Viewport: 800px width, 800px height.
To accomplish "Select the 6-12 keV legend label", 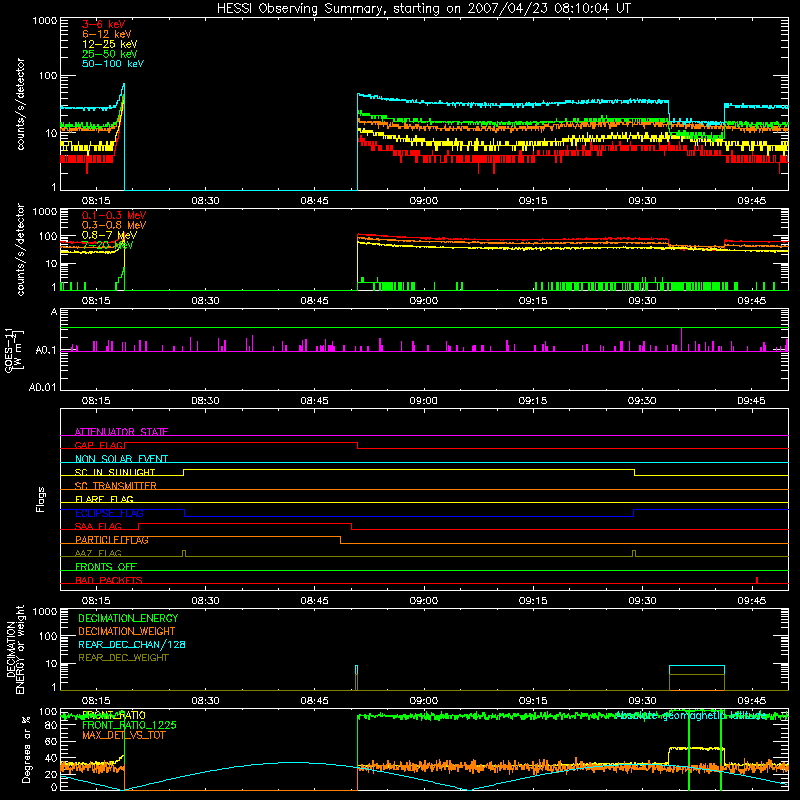I will (x=107, y=34).
